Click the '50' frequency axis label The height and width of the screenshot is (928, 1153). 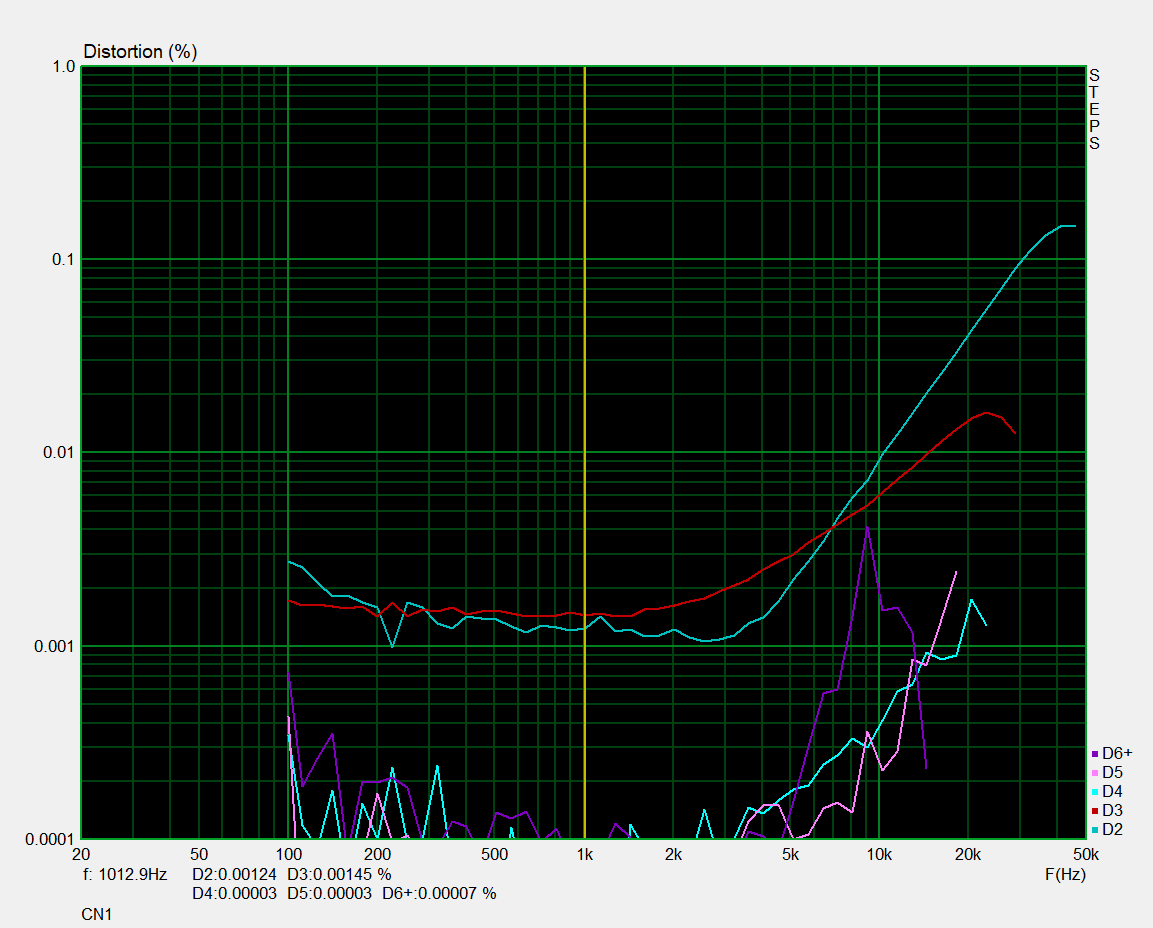[199, 855]
